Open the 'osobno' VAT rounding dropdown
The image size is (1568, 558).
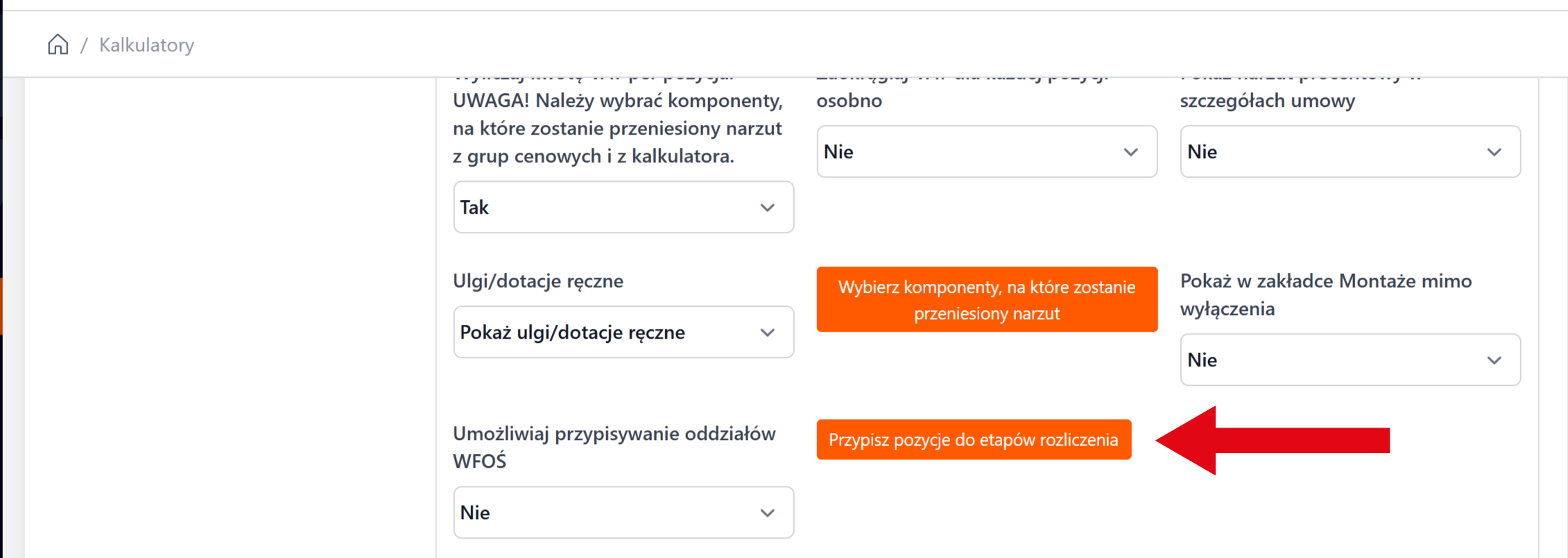pos(986,152)
